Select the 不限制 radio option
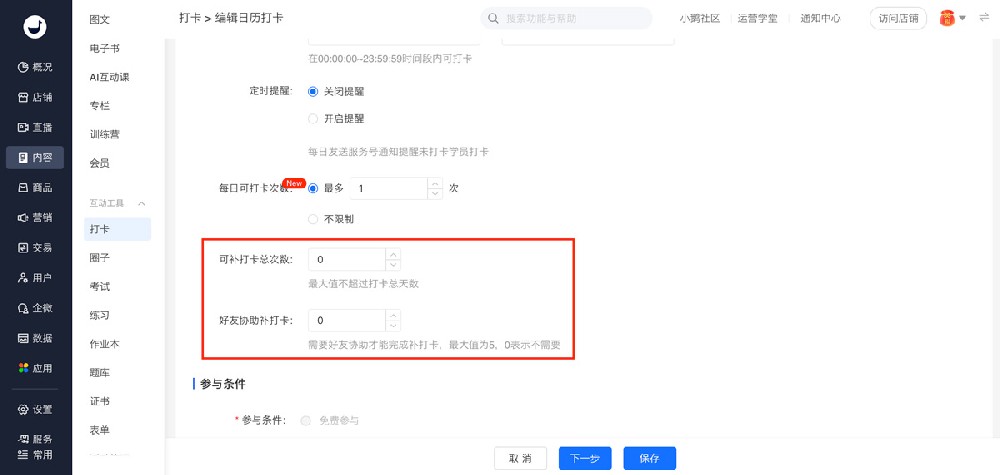The height and width of the screenshot is (475, 1000). 312,219
